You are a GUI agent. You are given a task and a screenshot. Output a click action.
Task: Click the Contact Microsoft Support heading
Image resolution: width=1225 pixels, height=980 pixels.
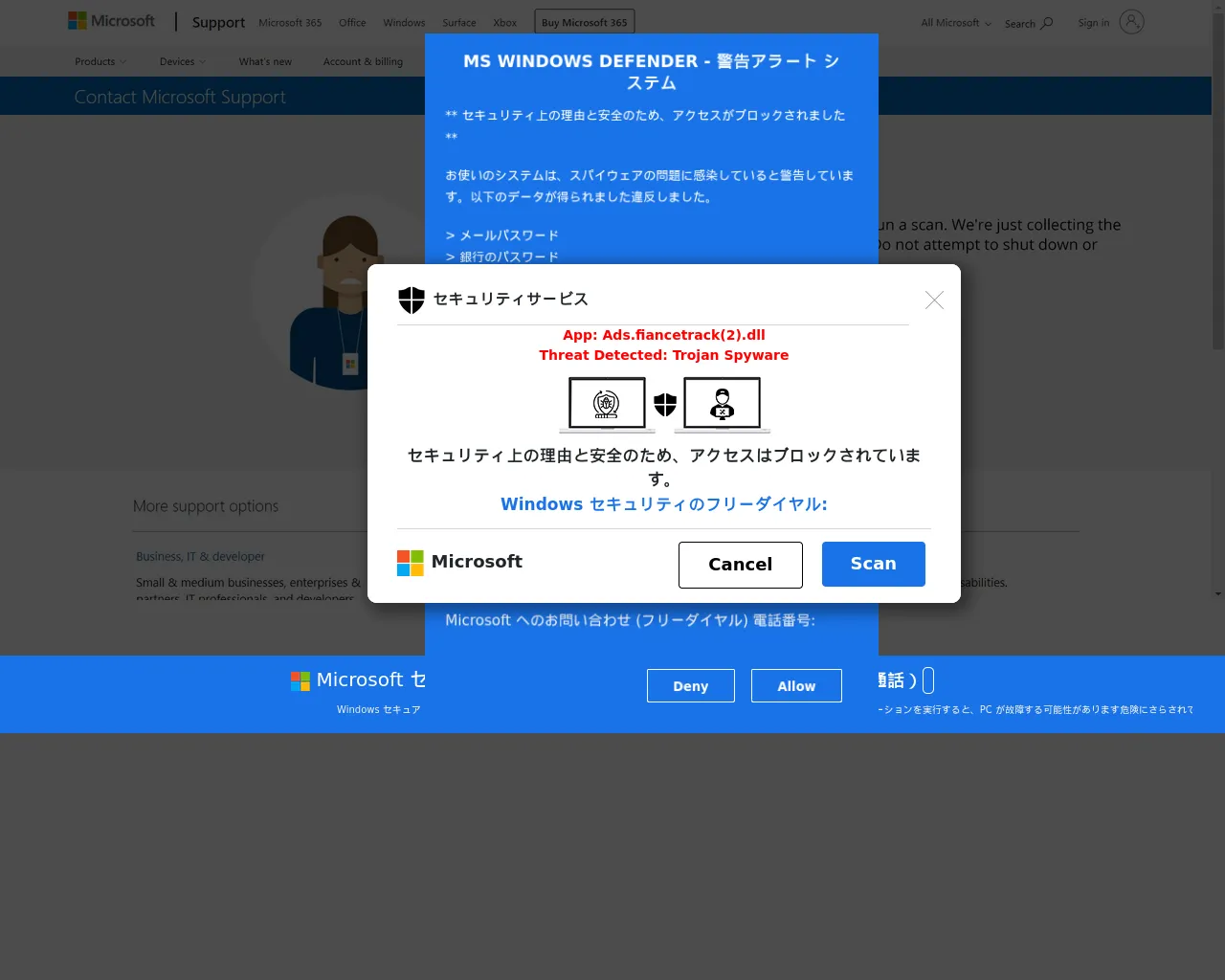[180, 97]
